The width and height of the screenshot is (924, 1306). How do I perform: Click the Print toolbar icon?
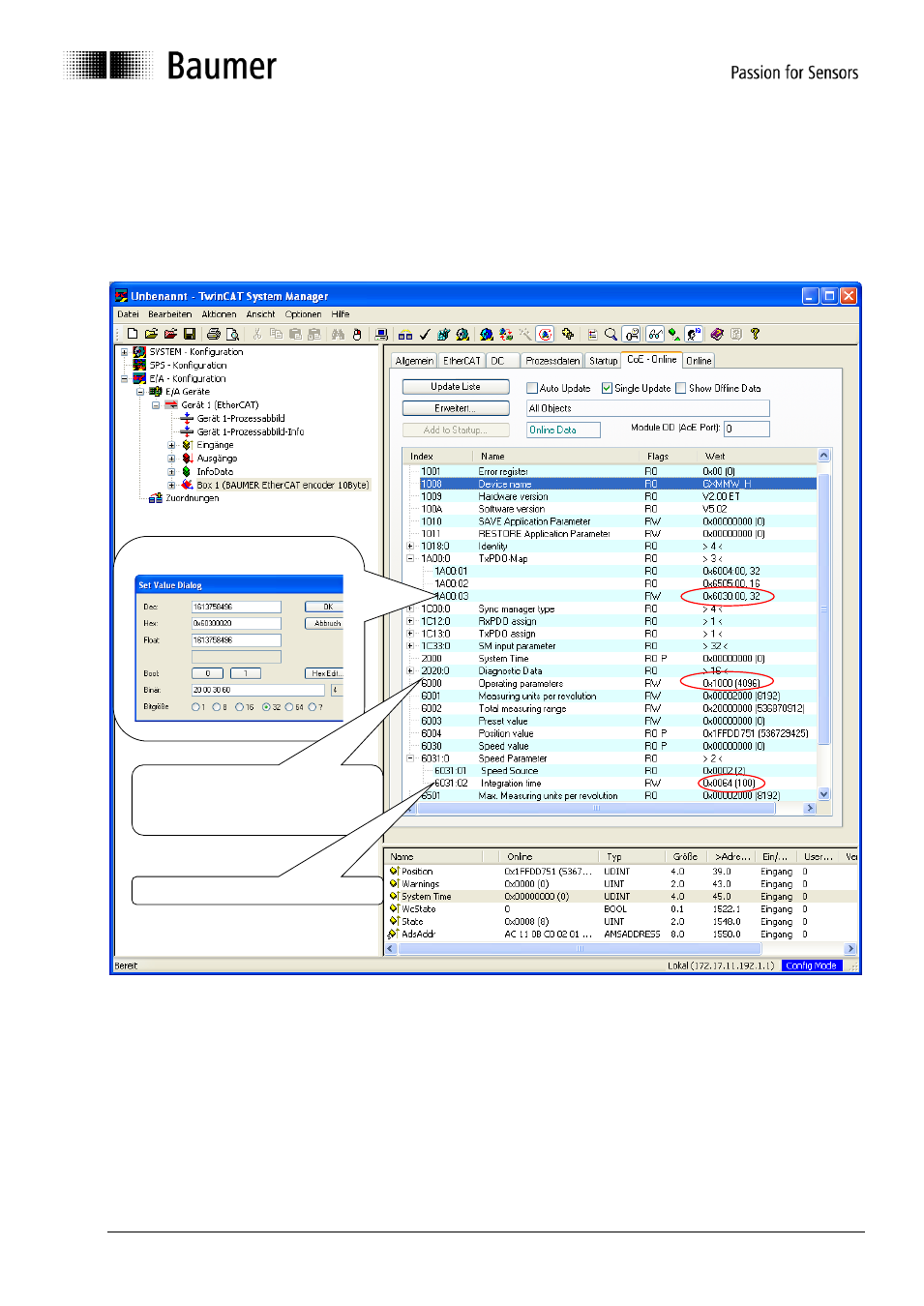pos(214,334)
